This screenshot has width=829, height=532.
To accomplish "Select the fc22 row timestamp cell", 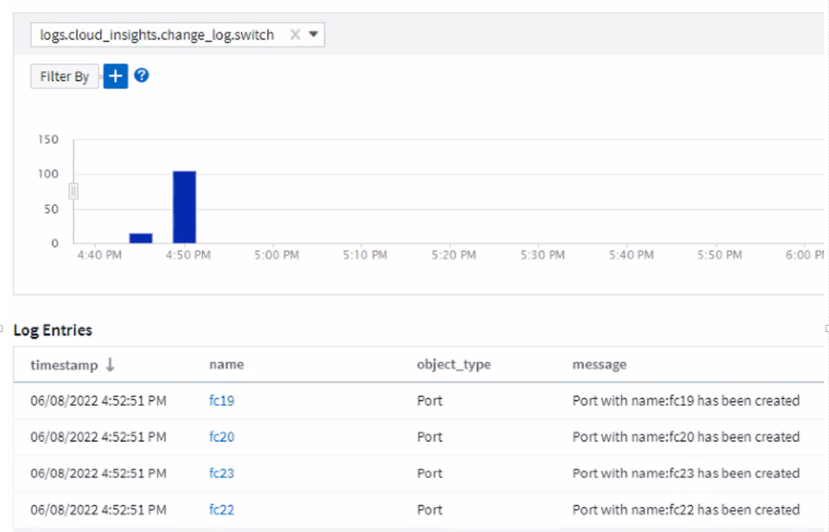I will pos(98,509).
